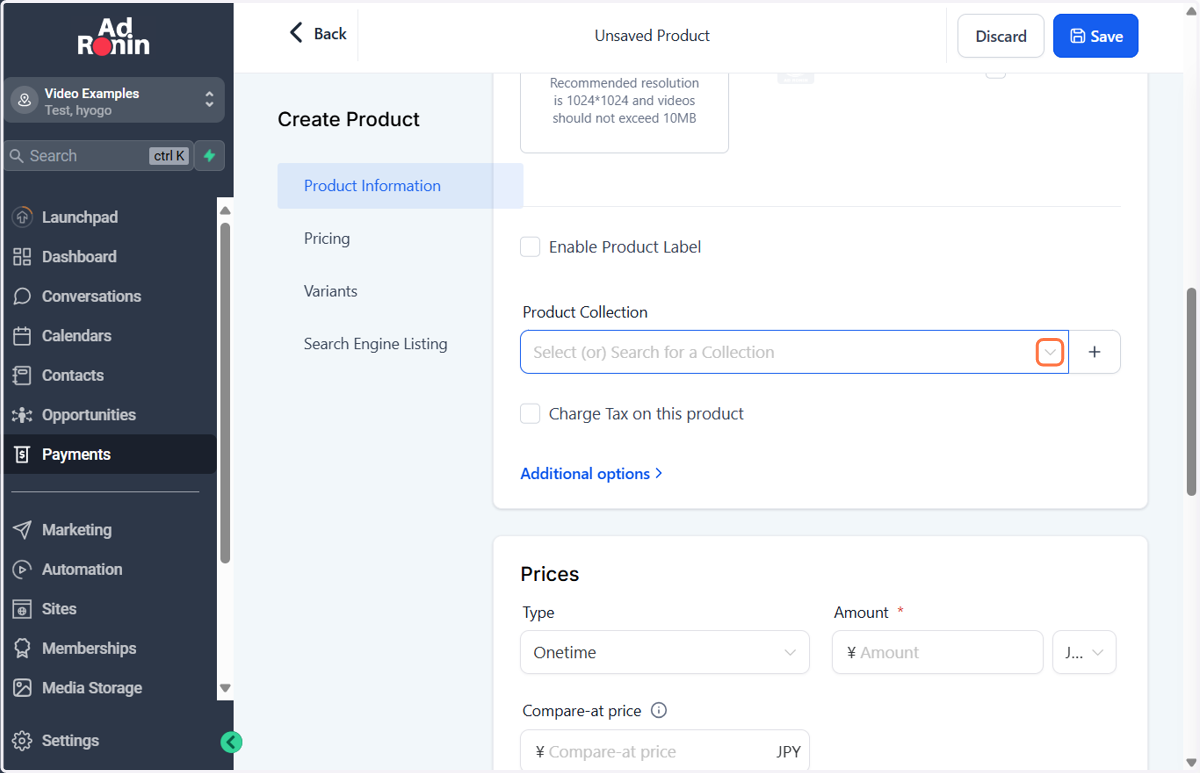The height and width of the screenshot is (773, 1200).
Task: Click the Sites icon in sidebar
Action: [x=22, y=609]
